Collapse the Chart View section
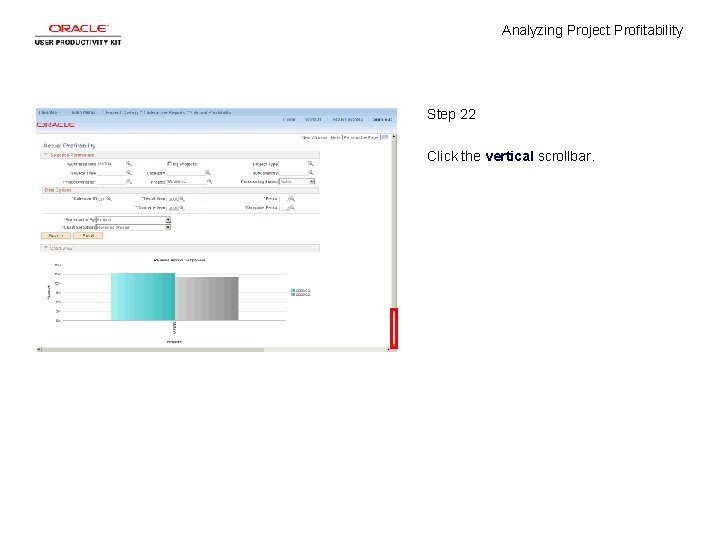Viewport: 720px width, 540px height. click(x=45, y=248)
